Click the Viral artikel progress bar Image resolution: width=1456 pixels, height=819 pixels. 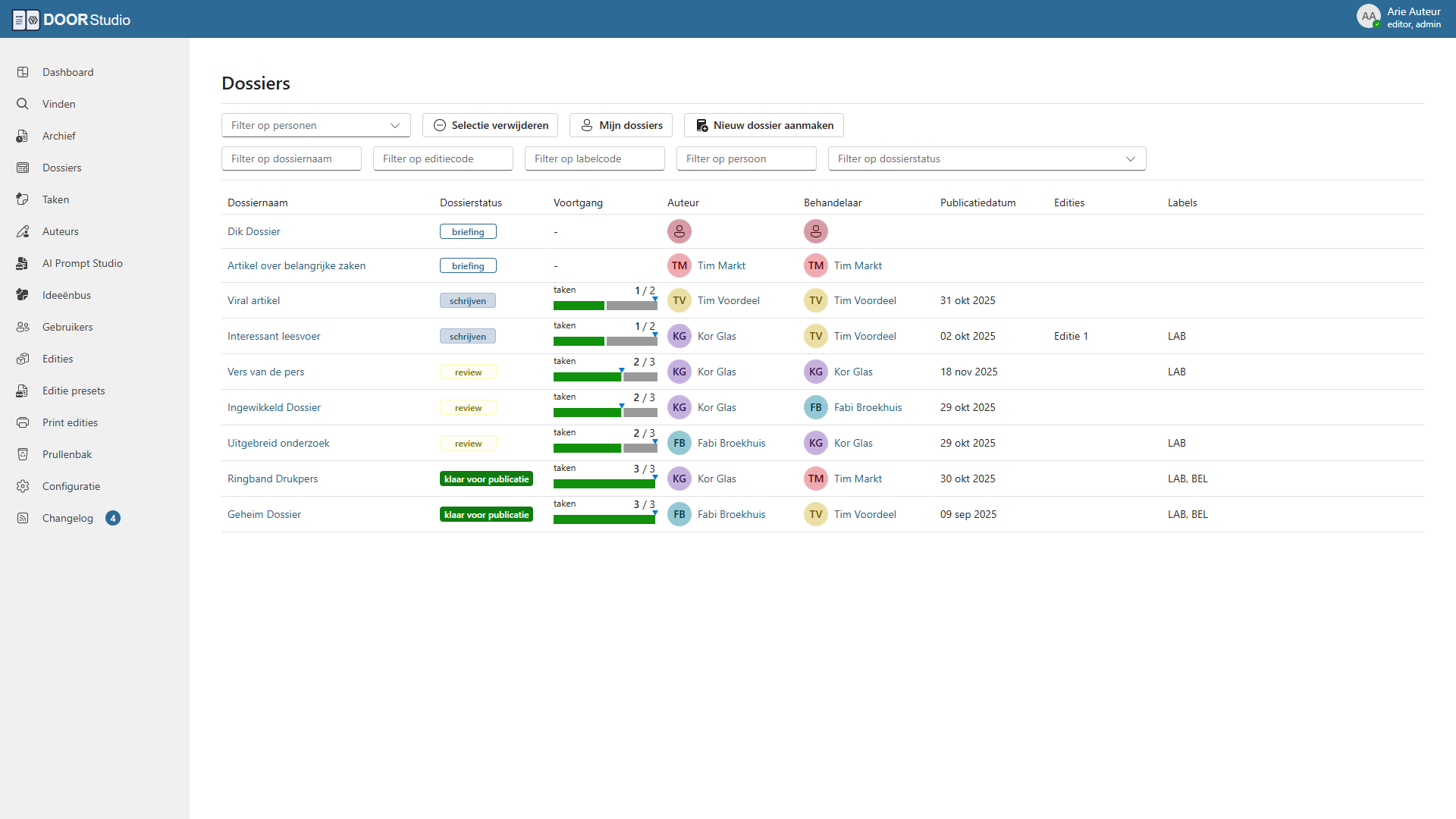pos(604,306)
